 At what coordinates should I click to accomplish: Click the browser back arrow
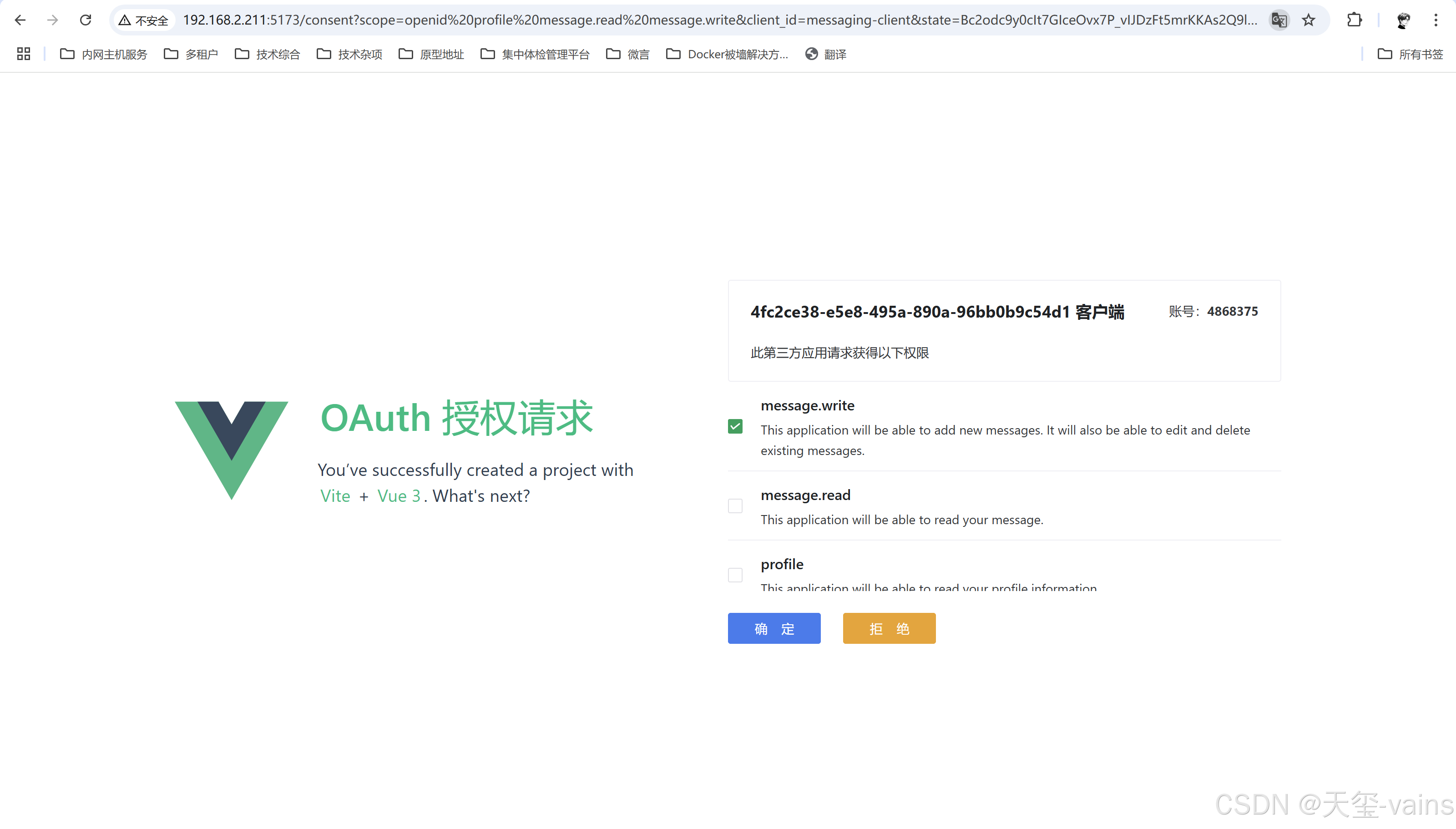[20, 20]
